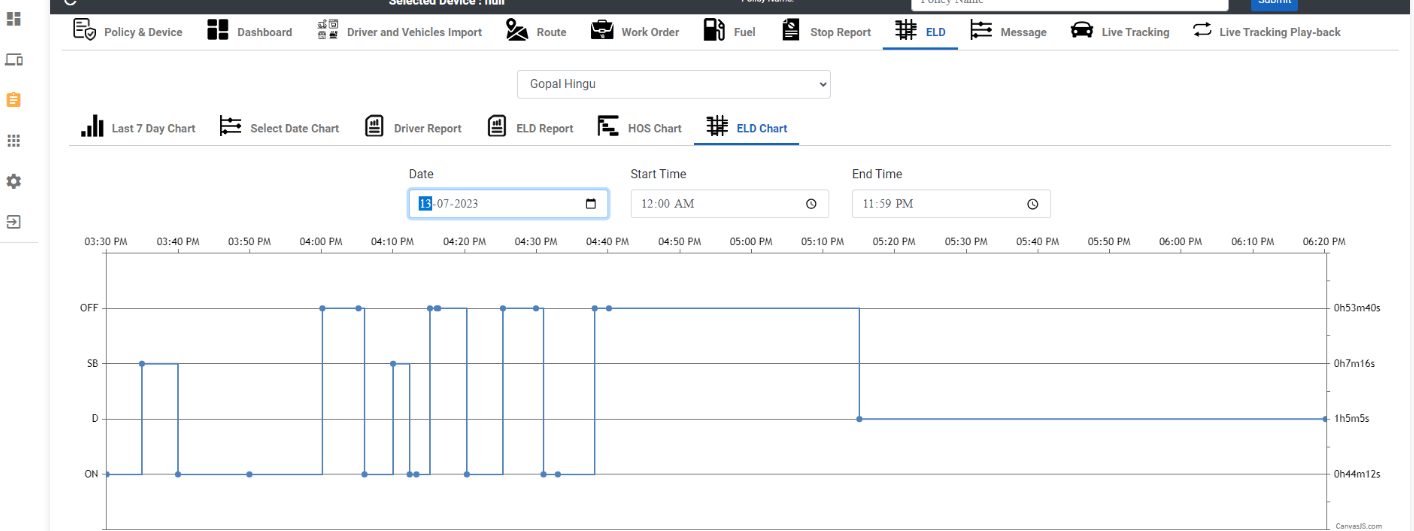Click the Start Time field
The height and width of the screenshot is (531, 1414).
(730, 204)
